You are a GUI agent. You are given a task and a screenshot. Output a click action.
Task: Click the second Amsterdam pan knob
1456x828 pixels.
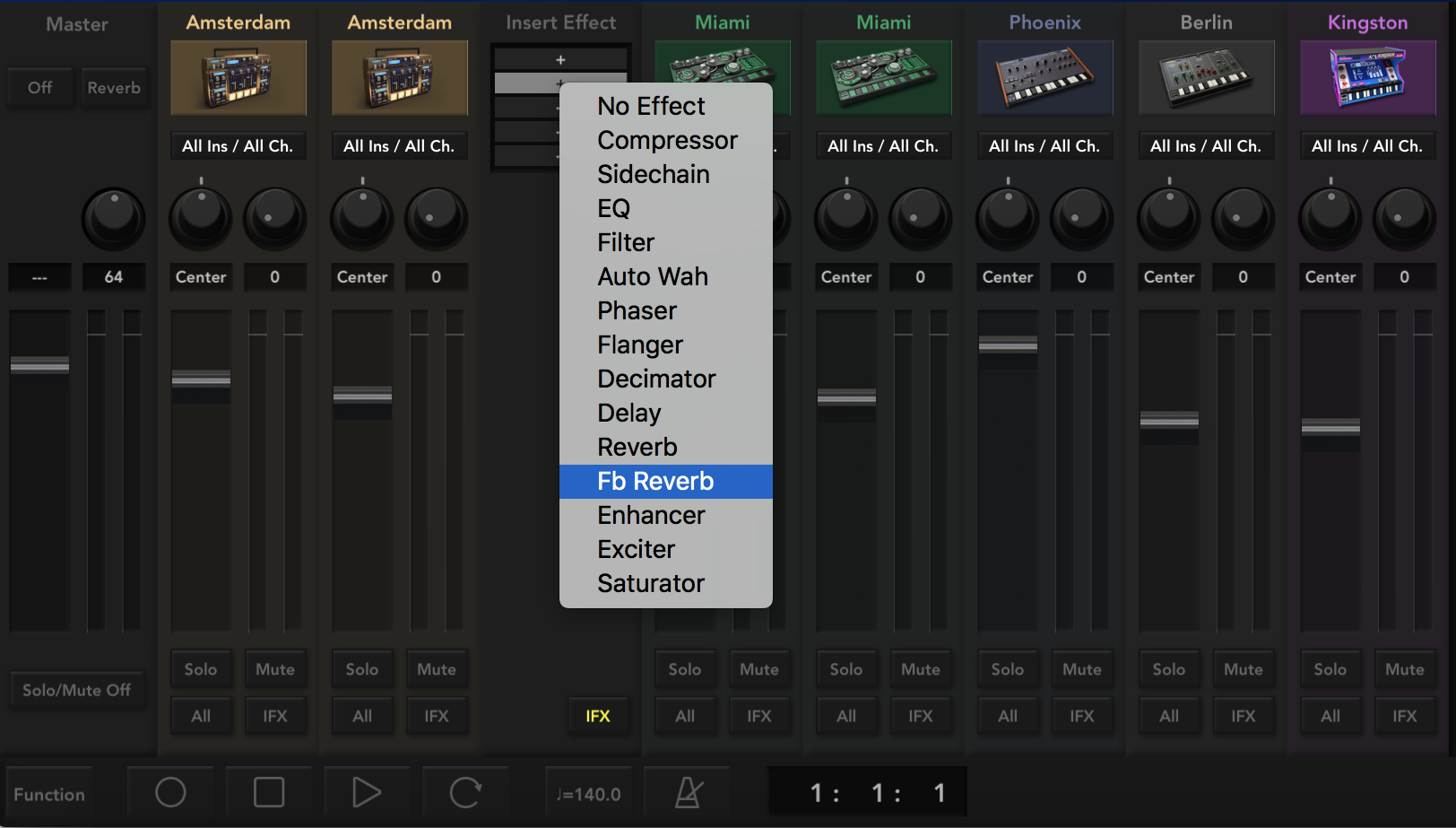tap(362, 219)
